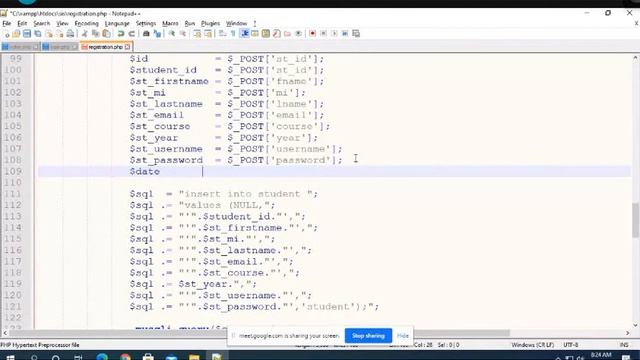Click line number 111 in the margin
640x360 pixels.
12,194
